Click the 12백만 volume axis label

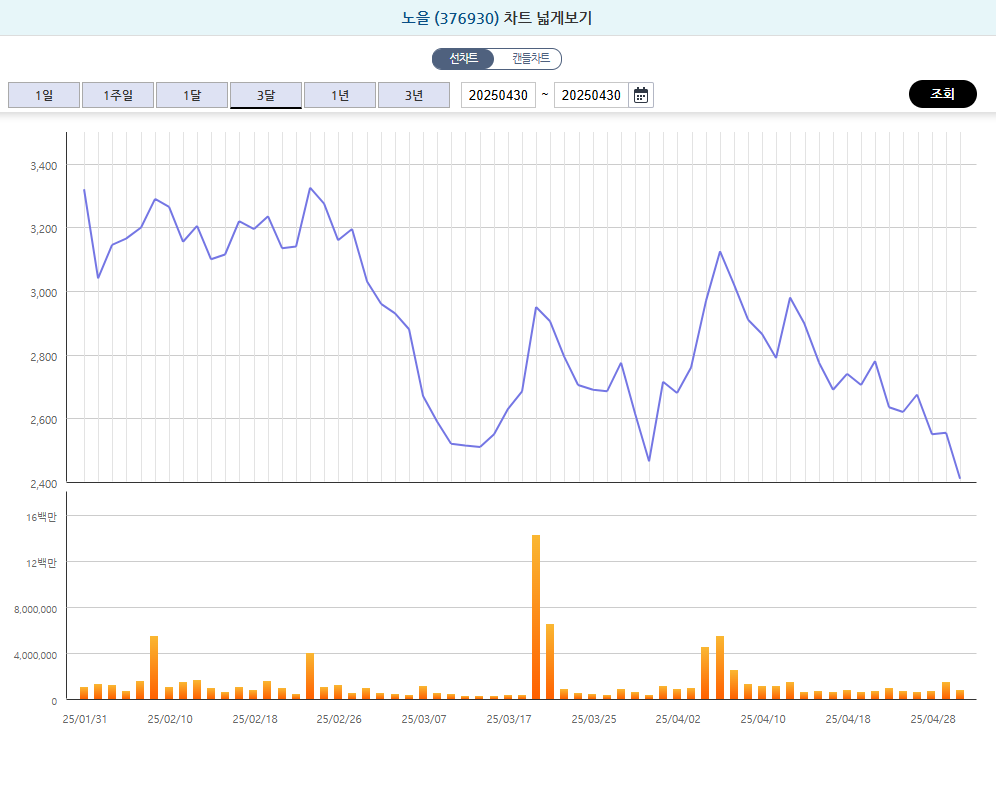click(41, 563)
